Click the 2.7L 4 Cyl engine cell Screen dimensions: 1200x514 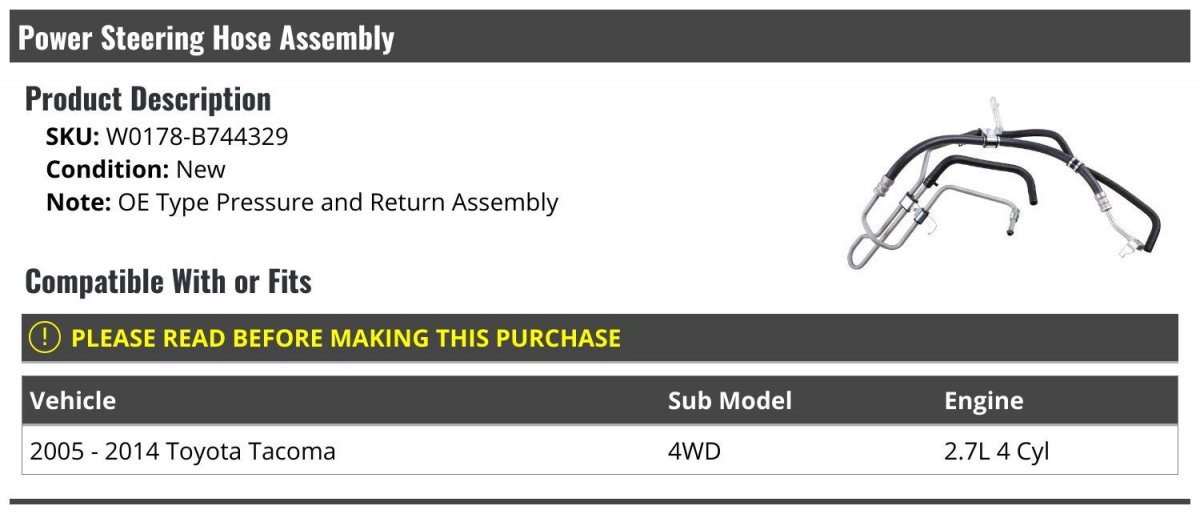click(996, 452)
